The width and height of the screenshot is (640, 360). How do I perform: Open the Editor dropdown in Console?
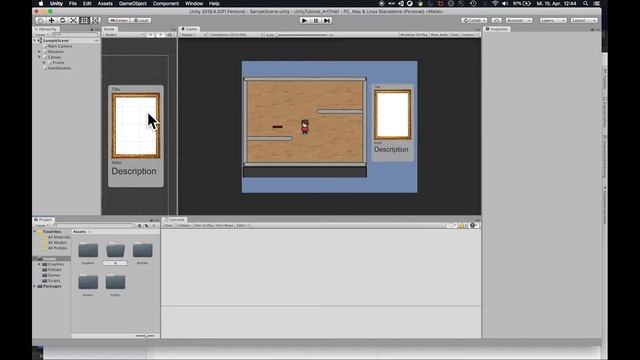click(242, 225)
